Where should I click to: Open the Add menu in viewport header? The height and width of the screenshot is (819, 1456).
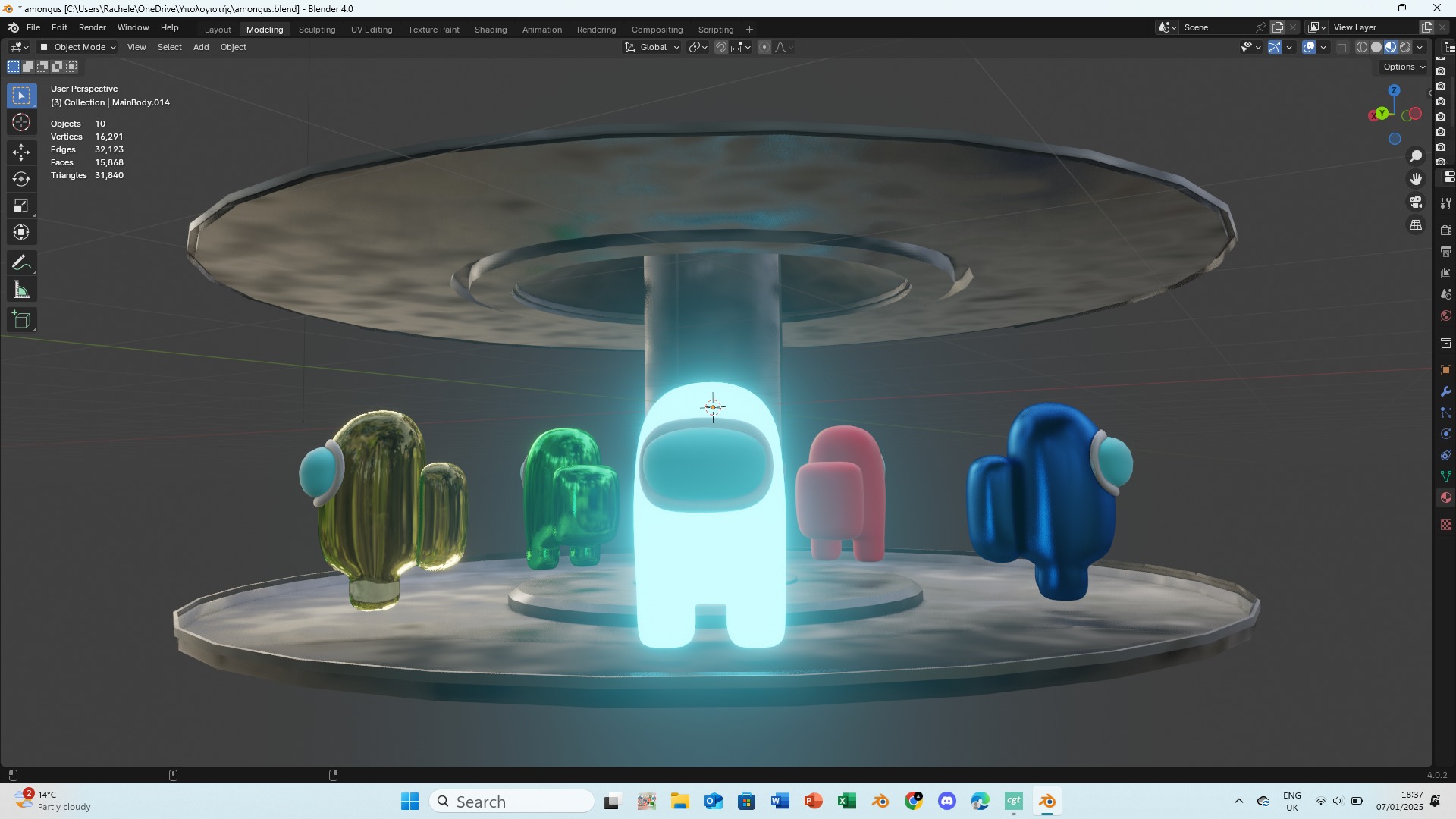click(x=201, y=47)
